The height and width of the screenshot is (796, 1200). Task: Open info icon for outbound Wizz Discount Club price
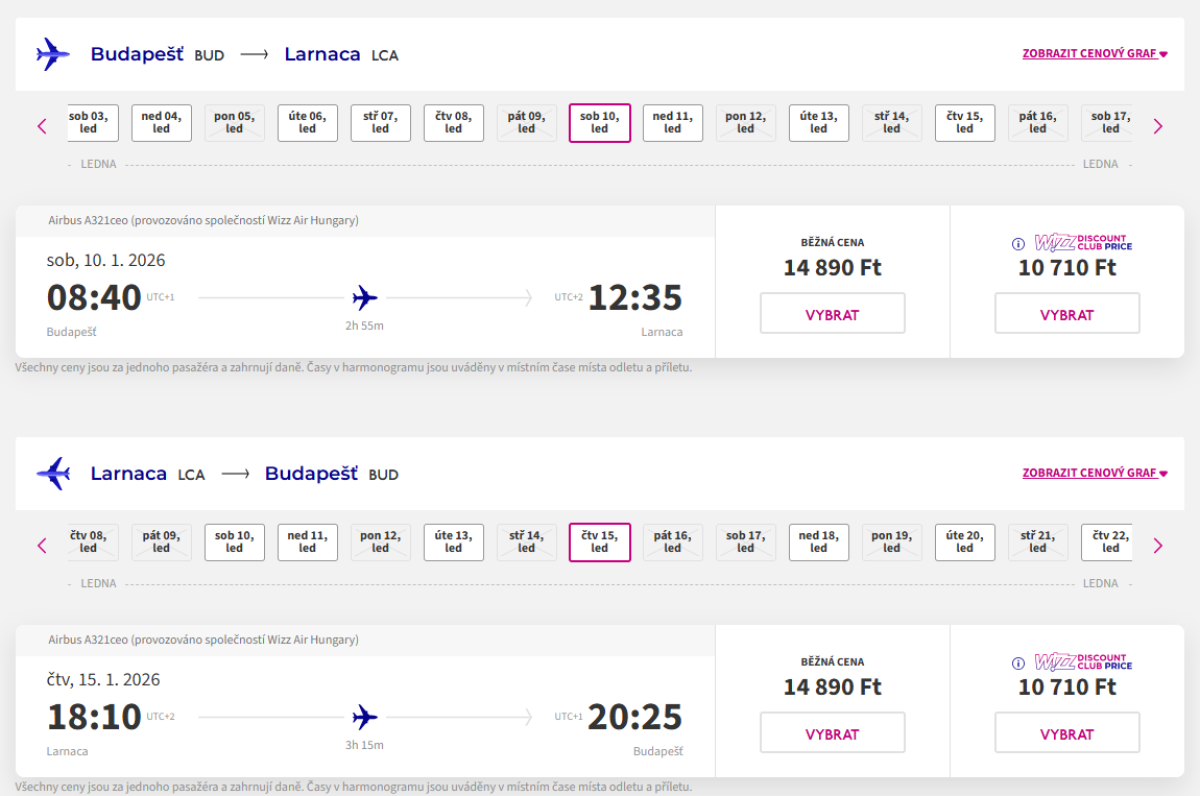click(x=1018, y=243)
